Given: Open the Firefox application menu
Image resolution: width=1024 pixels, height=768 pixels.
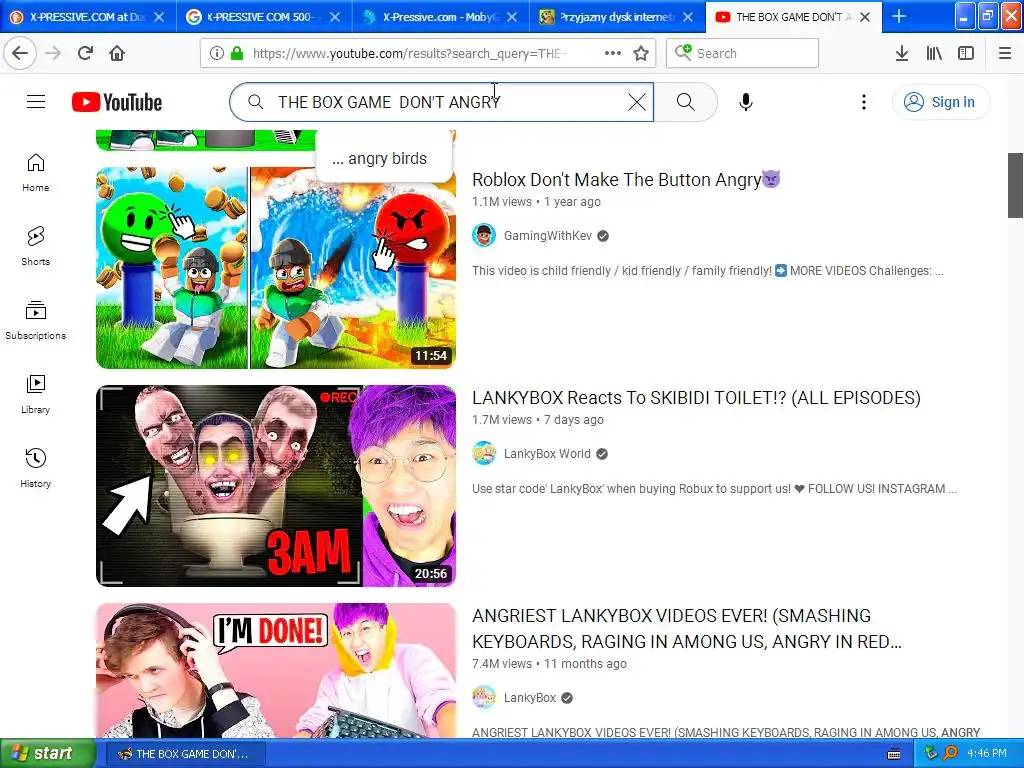Looking at the screenshot, I should 1005,53.
